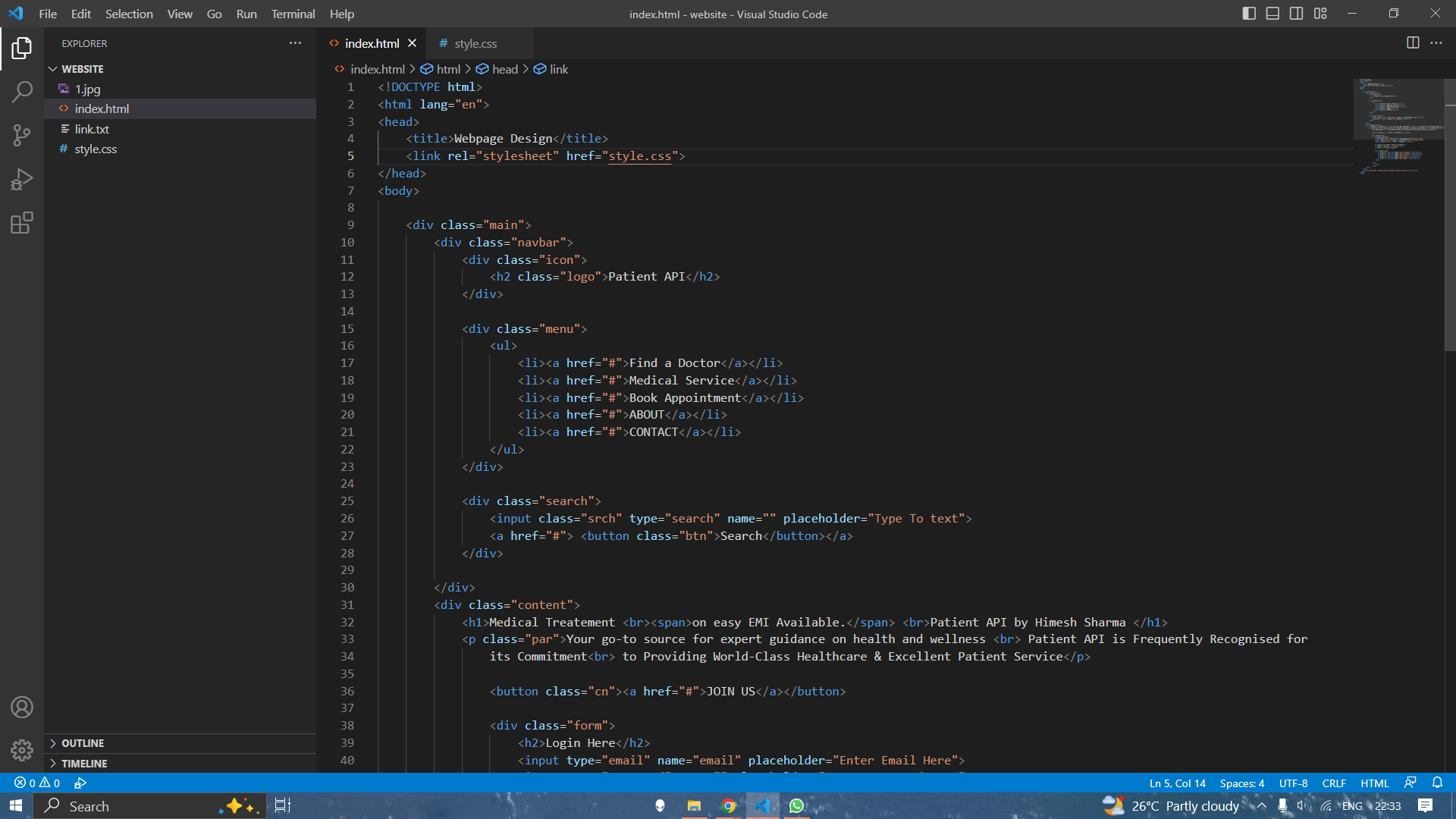Open notifications bell in status bar
This screenshot has height=819, width=1456.
[1437, 783]
